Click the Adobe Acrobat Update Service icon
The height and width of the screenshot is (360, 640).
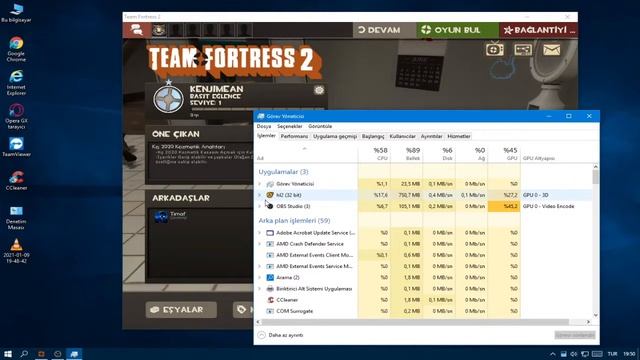point(270,233)
